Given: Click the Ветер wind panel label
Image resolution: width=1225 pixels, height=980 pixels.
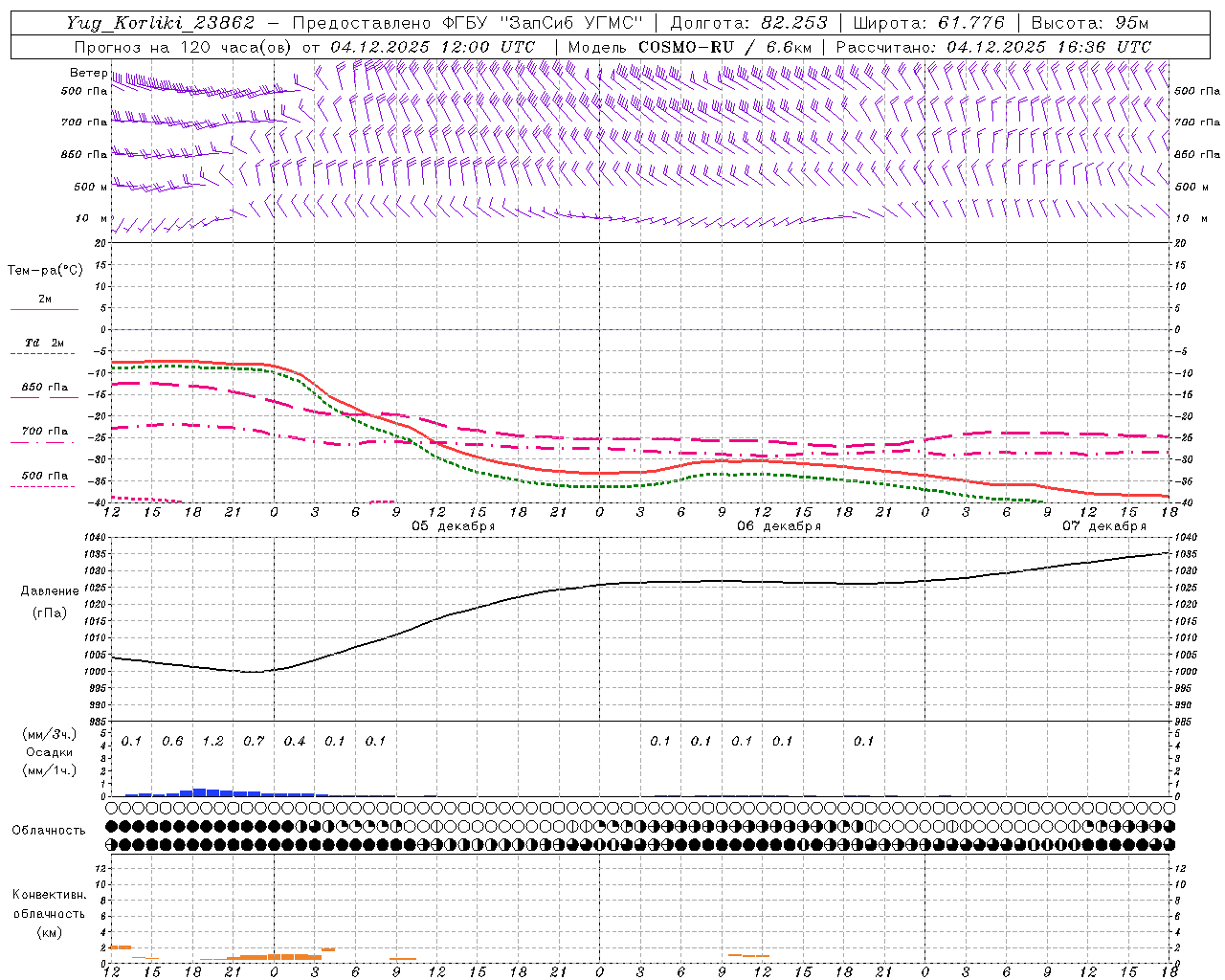Looking at the screenshot, I should tap(88, 73).
